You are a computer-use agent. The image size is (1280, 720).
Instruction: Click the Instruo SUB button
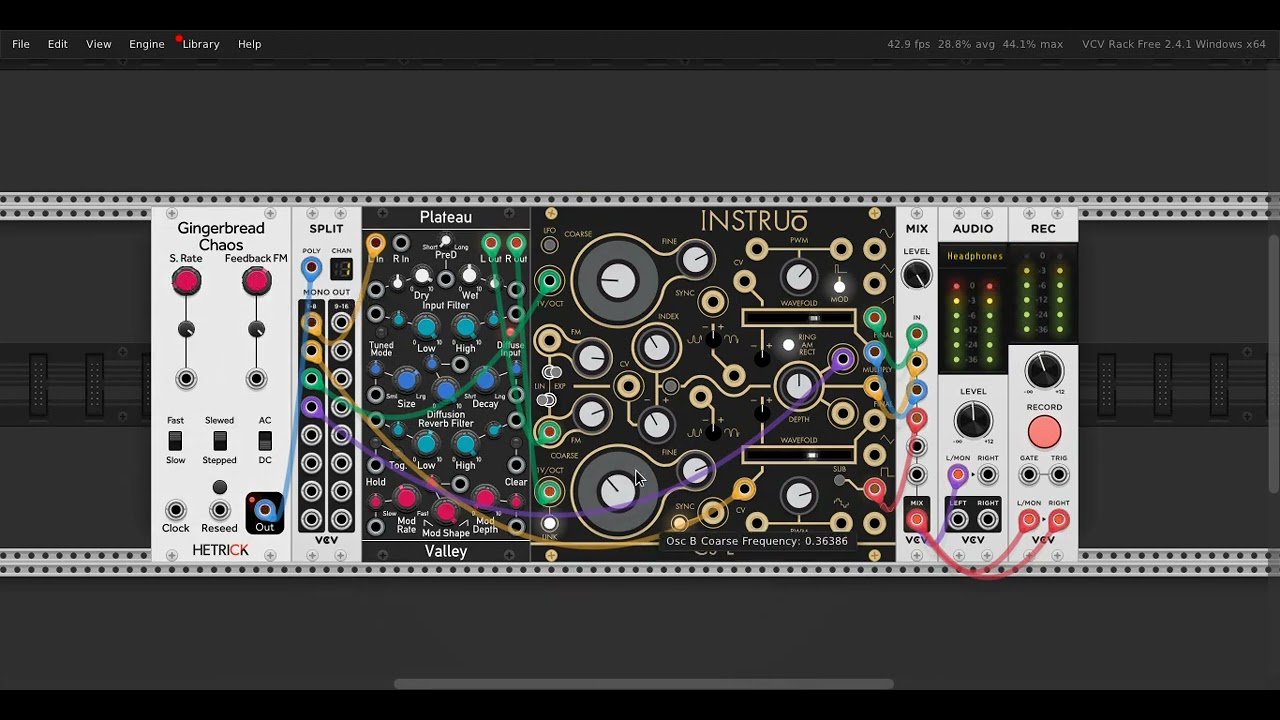pyautogui.click(x=839, y=481)
